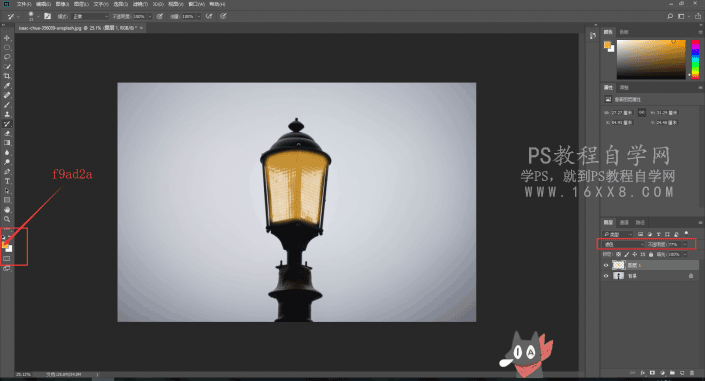The height and width of the screenshot is (381, 705).
Task: Toggle lock transparent pixels
Action: point(618,255)
